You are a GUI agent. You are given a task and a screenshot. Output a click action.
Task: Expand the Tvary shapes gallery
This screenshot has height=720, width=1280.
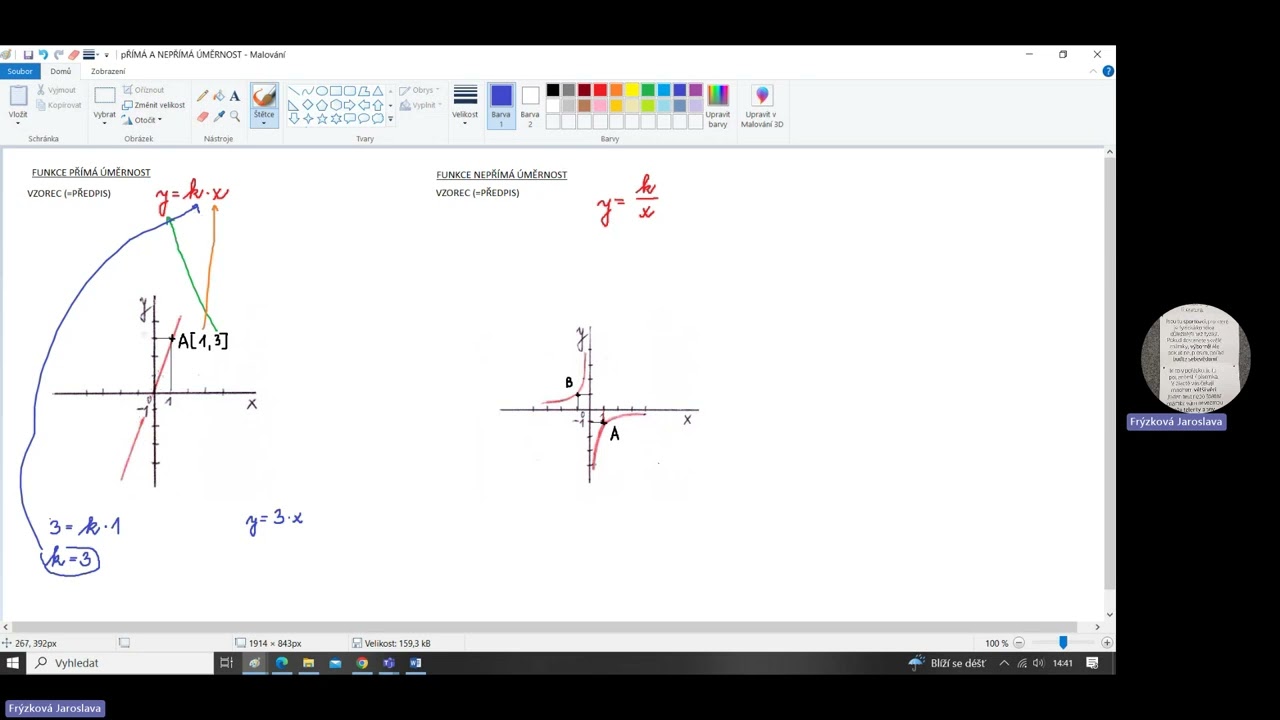390,119
